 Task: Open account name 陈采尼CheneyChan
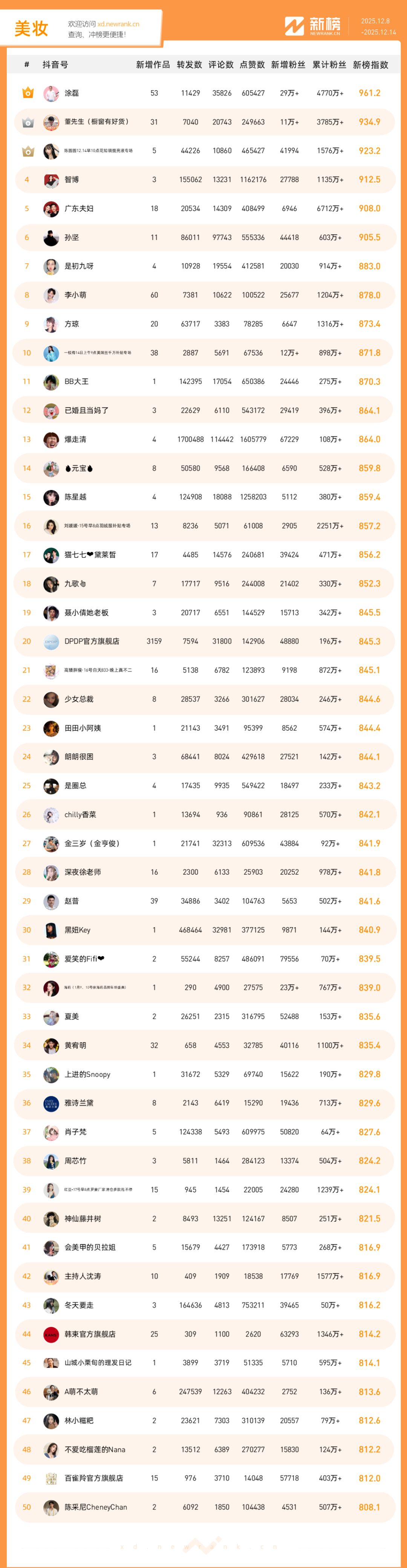click(x=95, y=1507)
